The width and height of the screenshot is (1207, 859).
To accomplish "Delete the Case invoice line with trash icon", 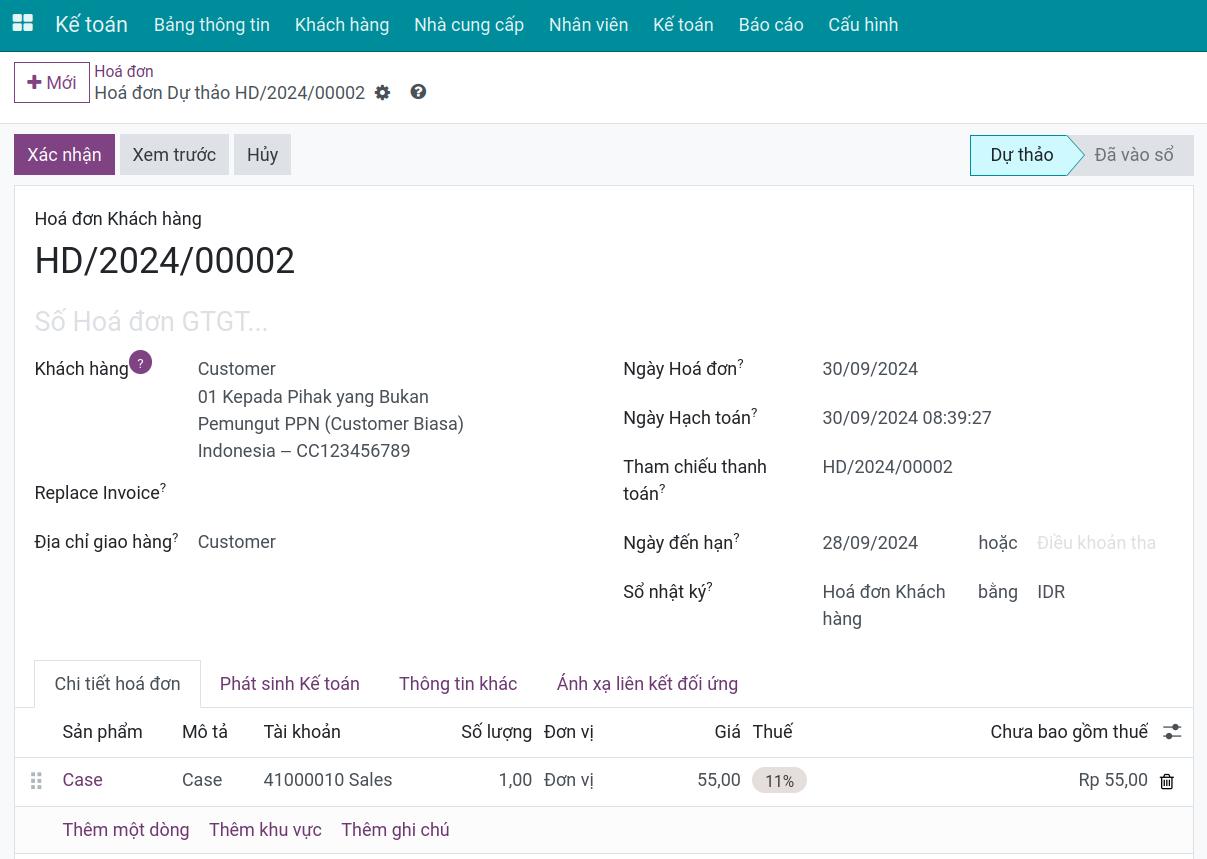I will 1166,781.
